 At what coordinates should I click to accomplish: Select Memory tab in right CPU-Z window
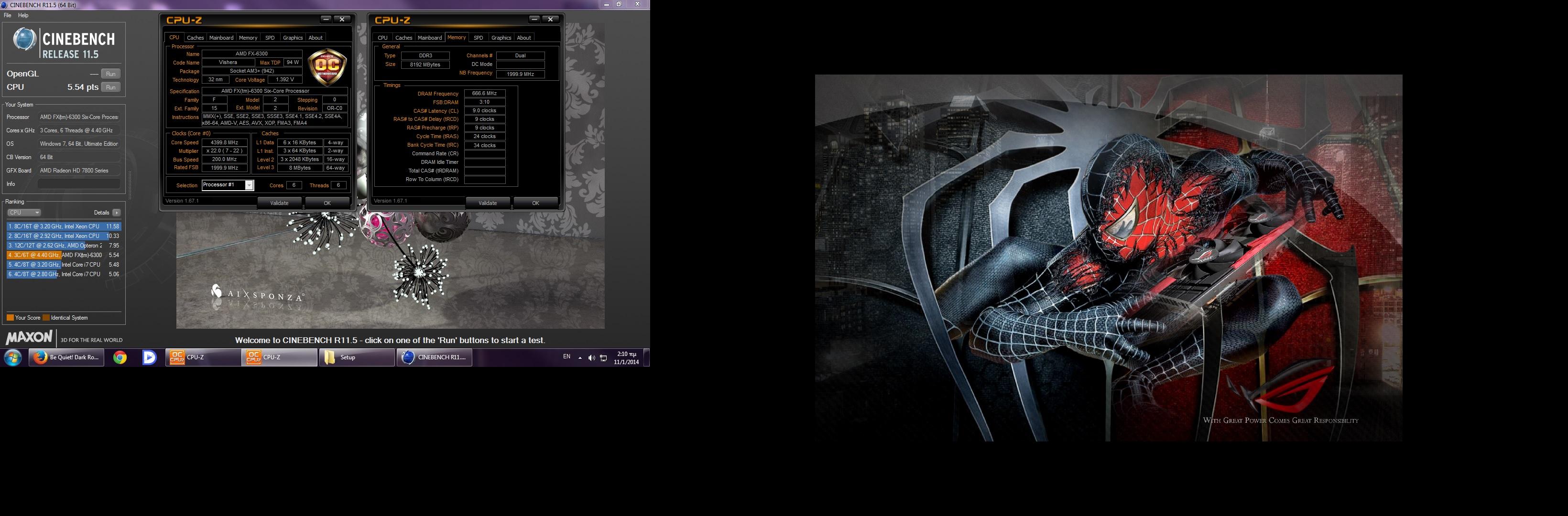click(x=457, y=37)
